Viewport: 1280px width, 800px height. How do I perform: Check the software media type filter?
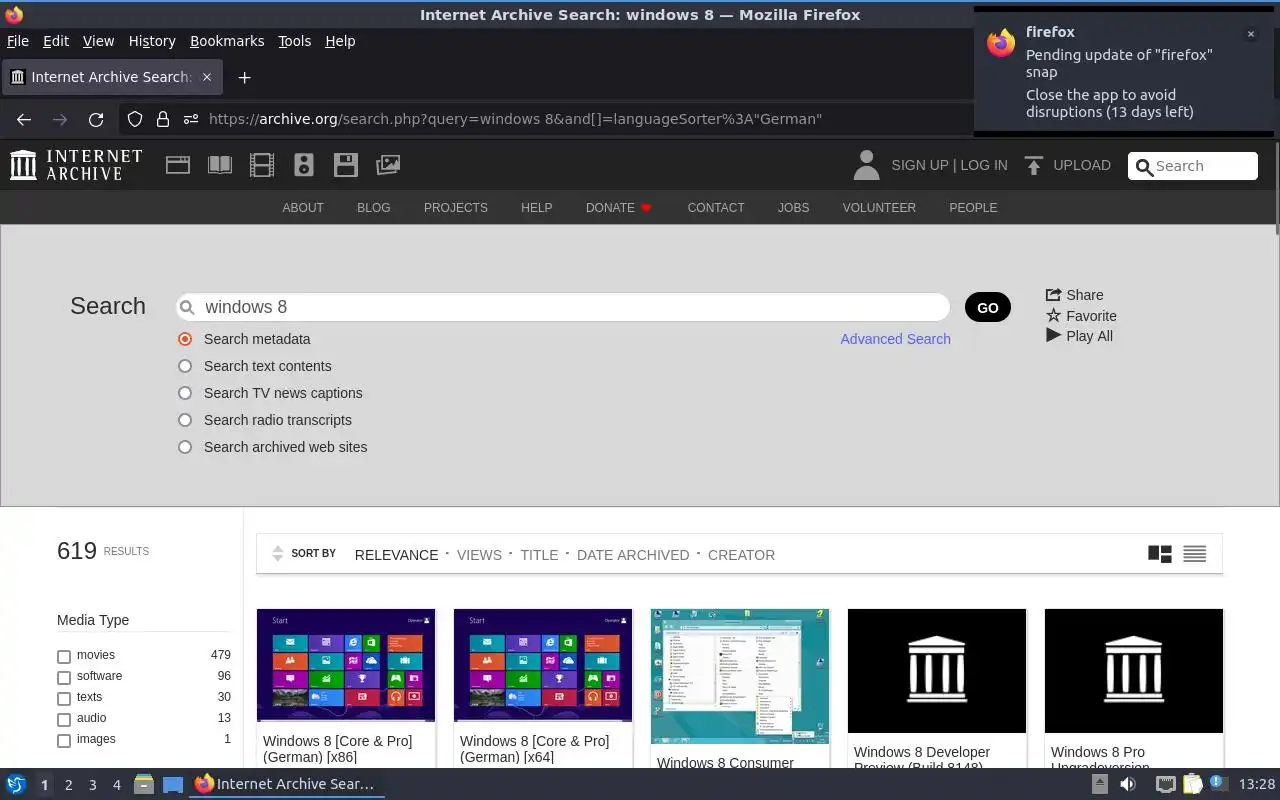[64, 678]
